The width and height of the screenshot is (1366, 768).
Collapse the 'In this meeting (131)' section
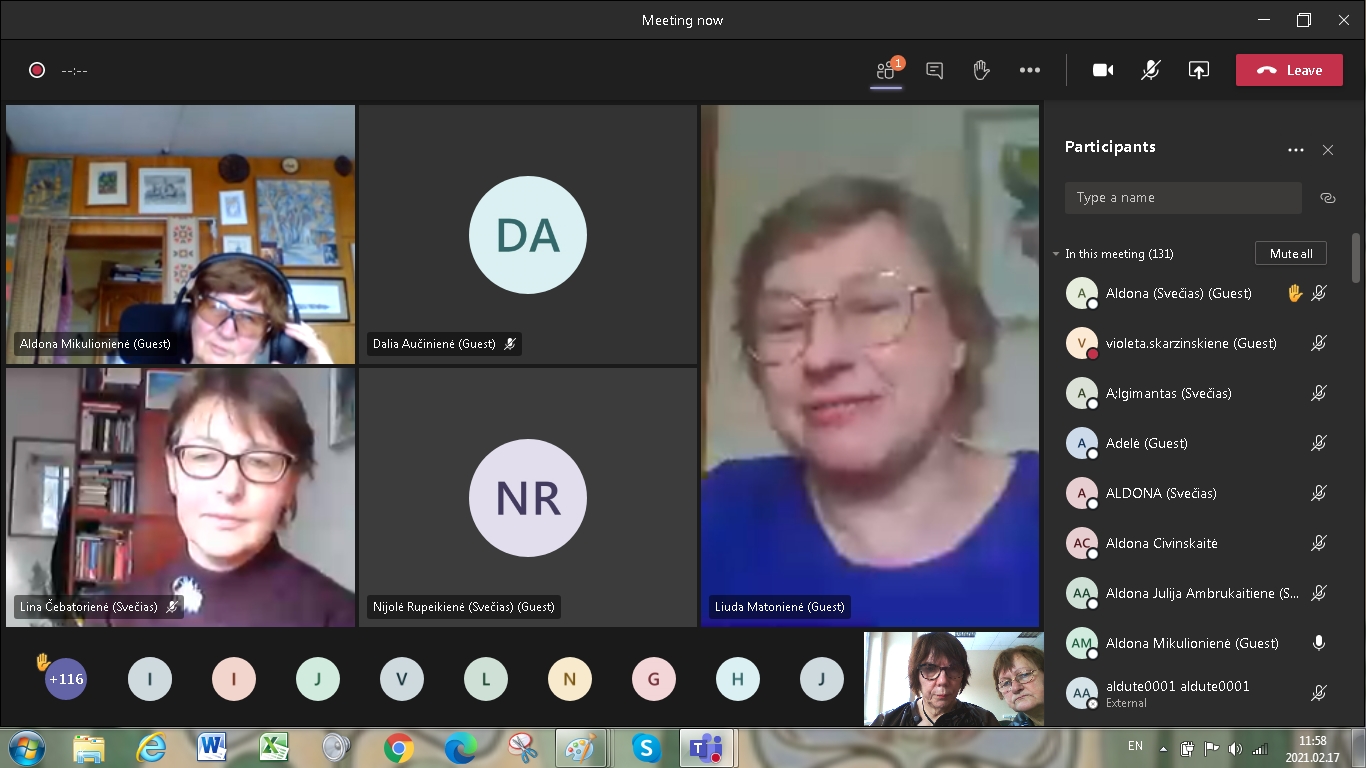click(1056, 254)
